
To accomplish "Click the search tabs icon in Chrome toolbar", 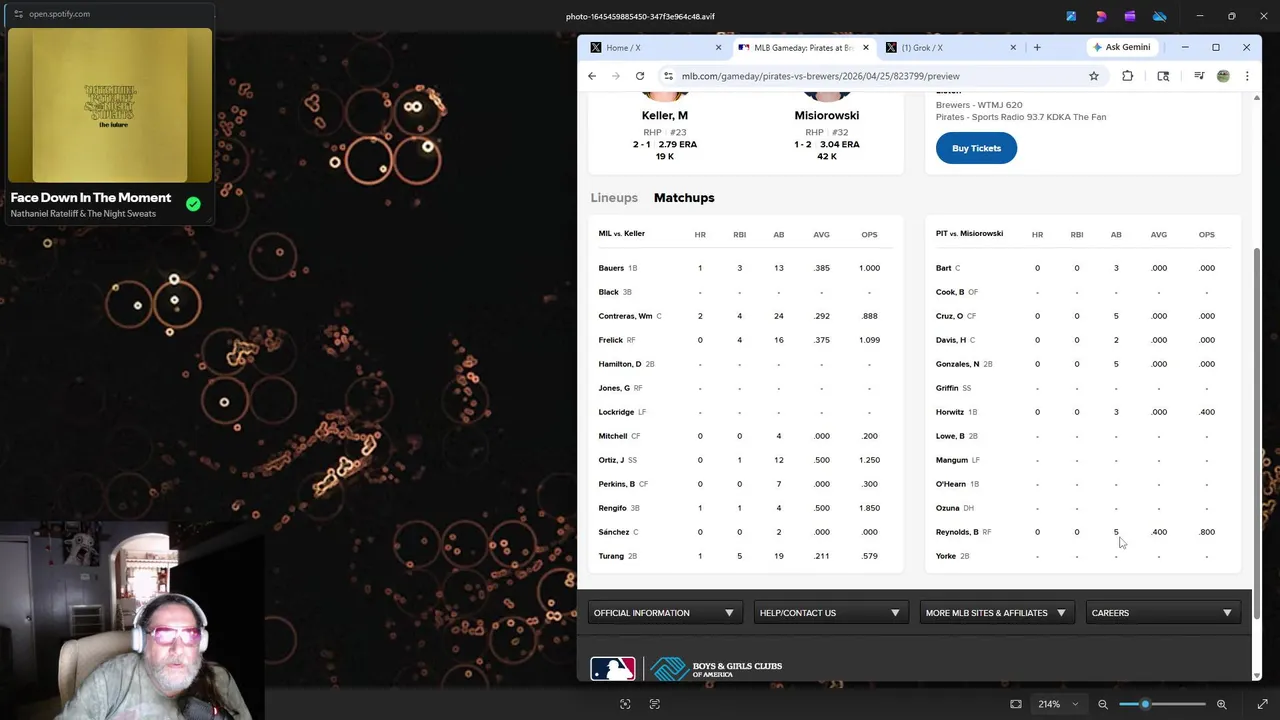I will coord(1163,76).
